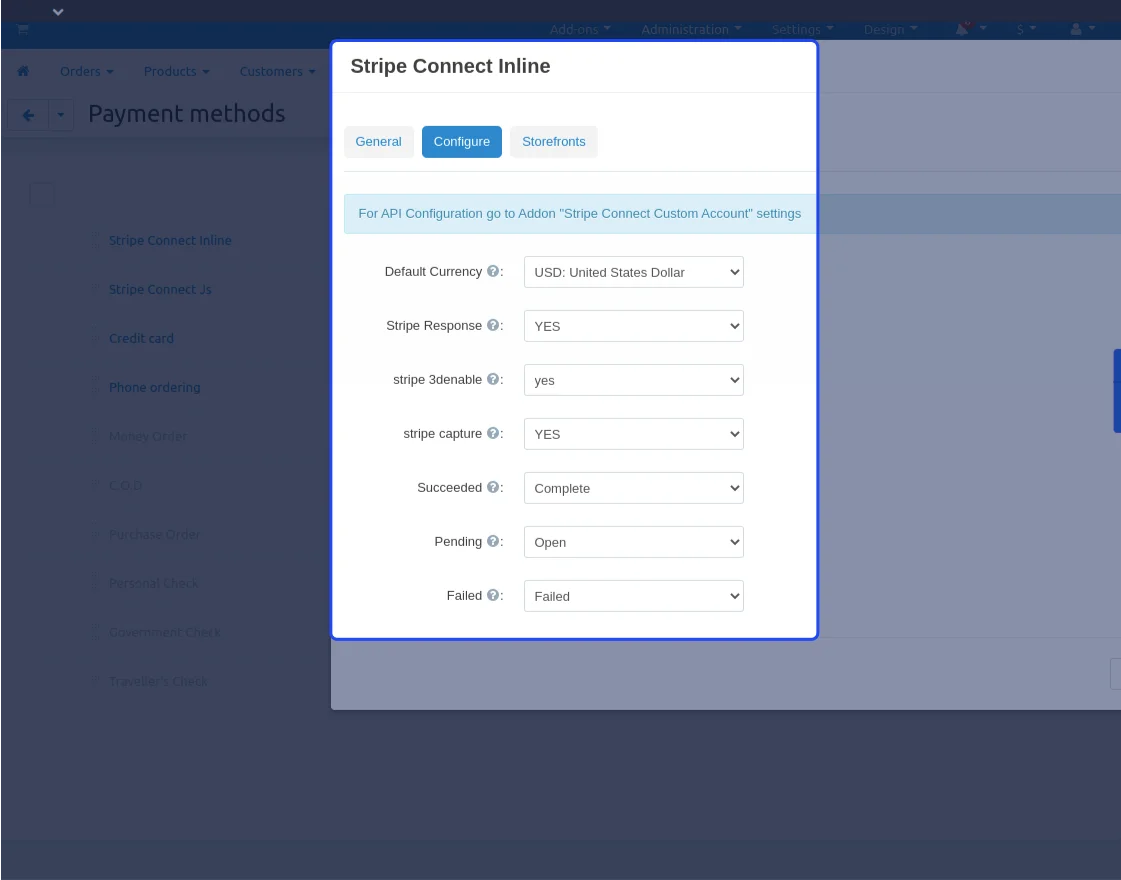1121x880 pixels.
Task: Switch to the Storefronts tab
Action: tap(553, 142)
